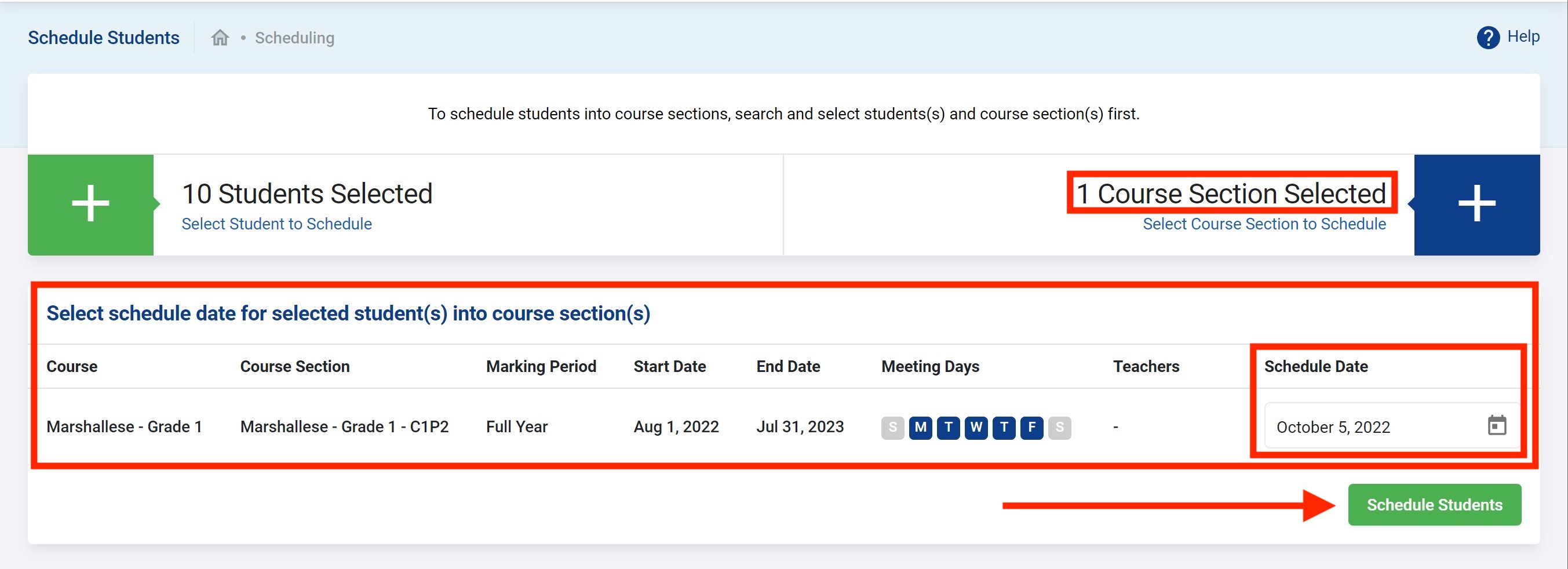Viewport: 1568px width, 569px height.
Task: Click the greyed-out Saturday badge
Action: click(x=1060, y=427)
